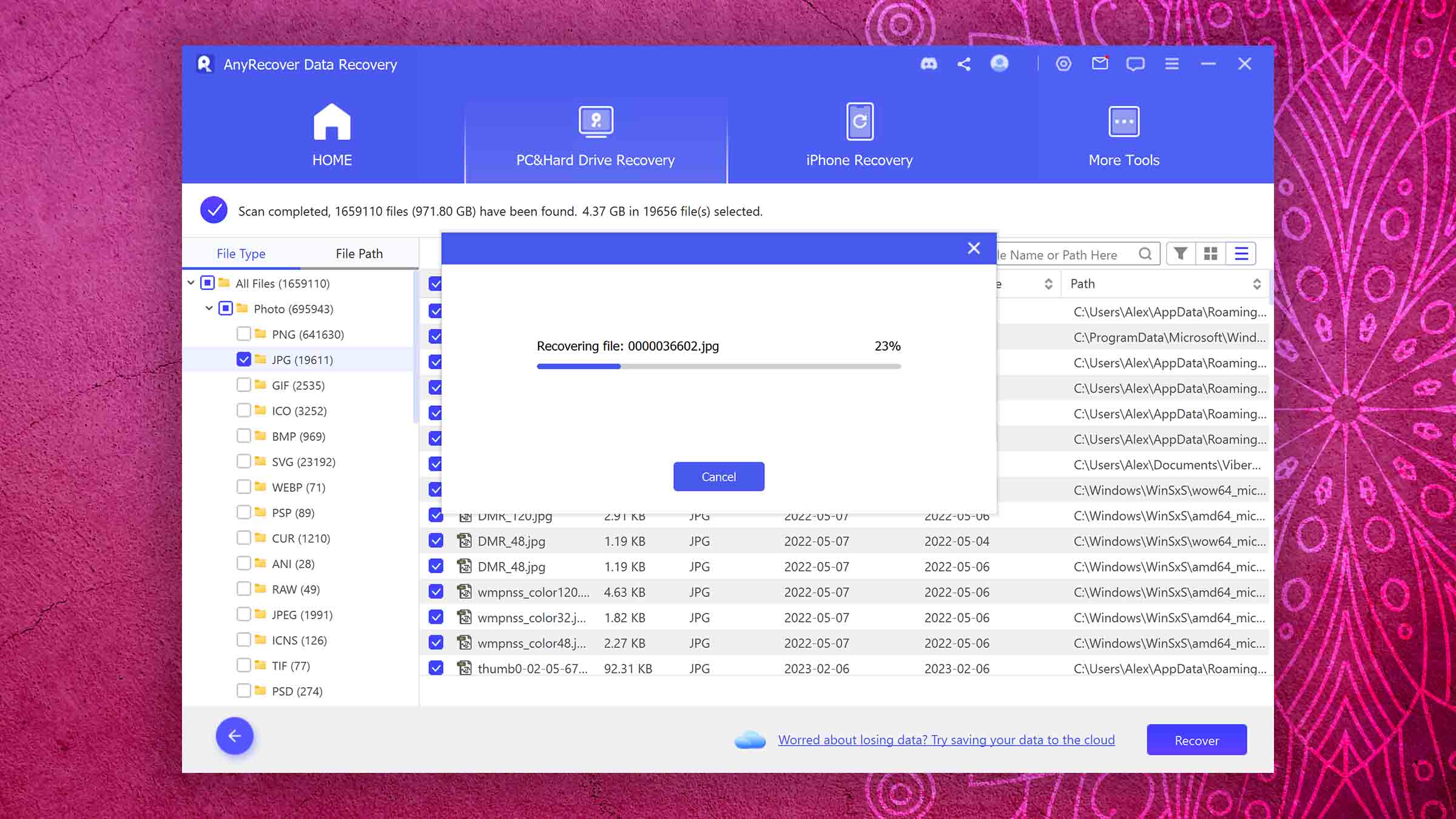Screen dimensions: 1456x819
Task: Open the filter funnel icon
Action: pos(1181,254)
